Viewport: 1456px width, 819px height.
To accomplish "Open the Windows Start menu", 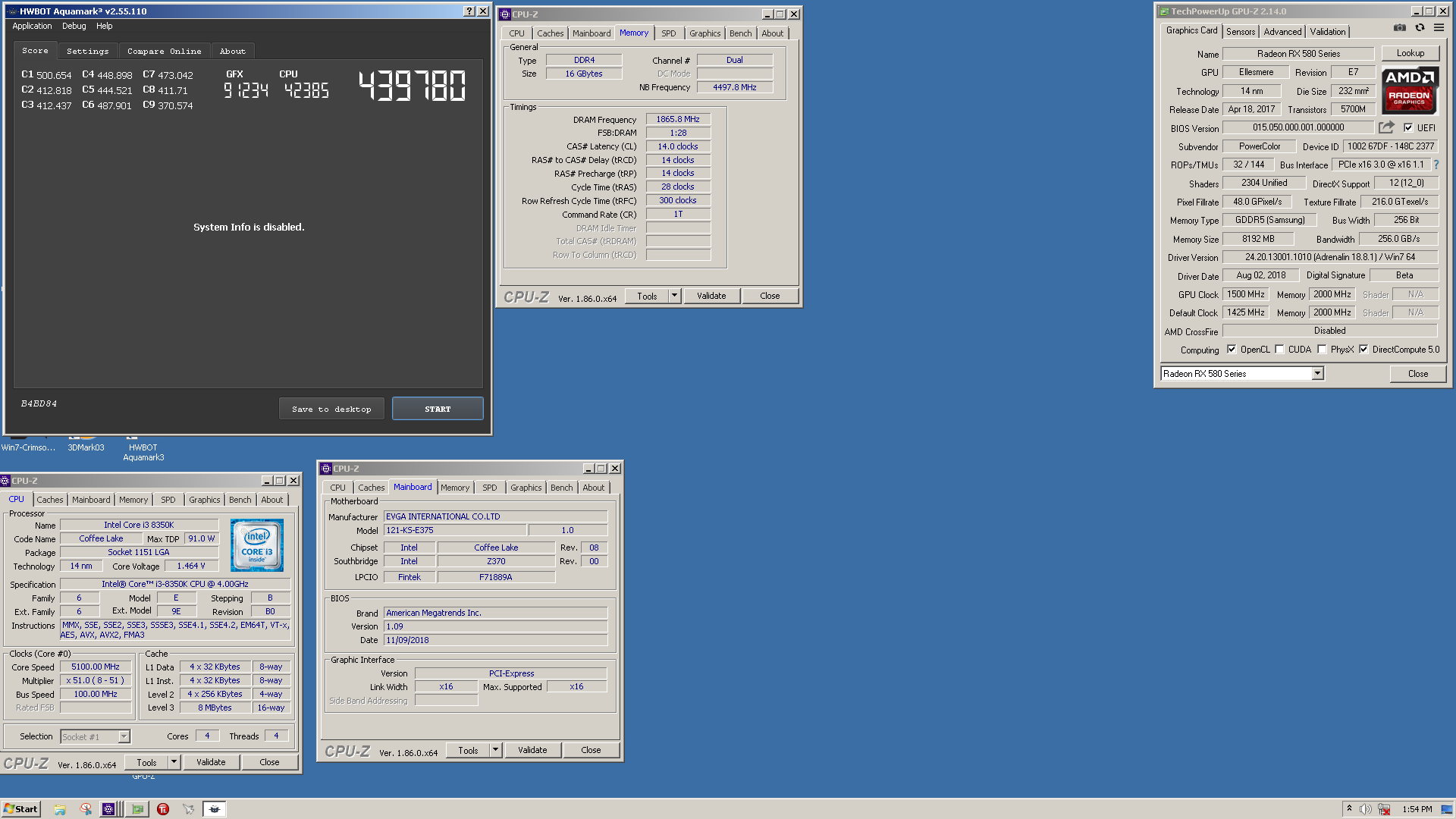I will point(20,809).
